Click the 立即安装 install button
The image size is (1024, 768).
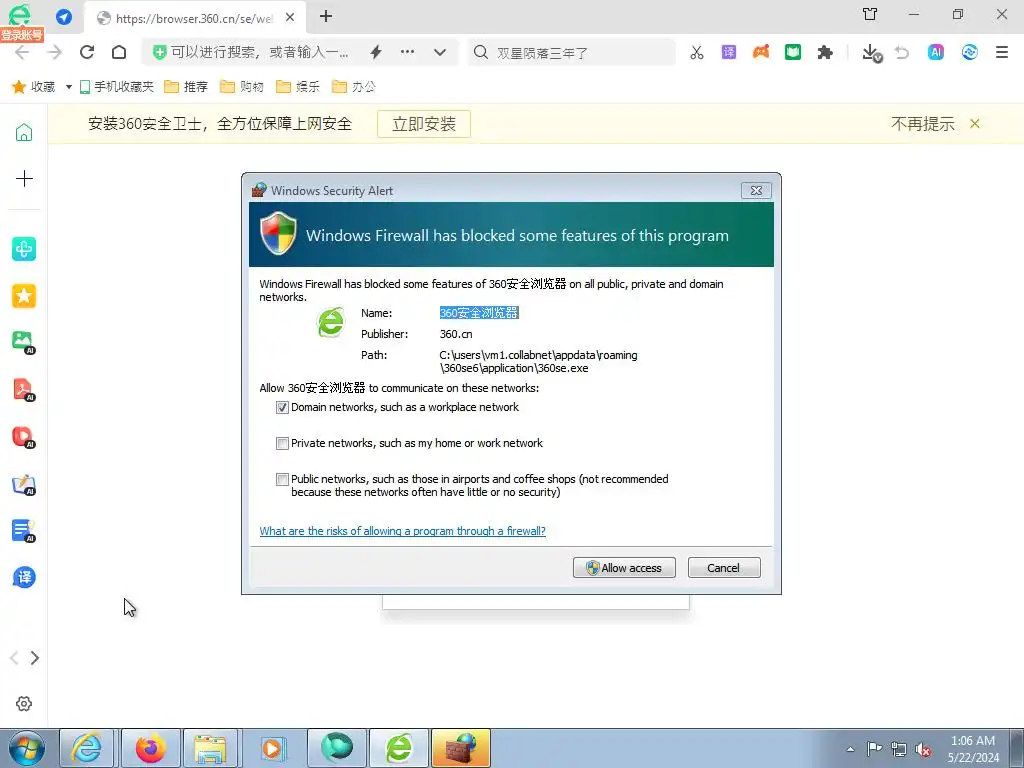(x=424, y=124)
